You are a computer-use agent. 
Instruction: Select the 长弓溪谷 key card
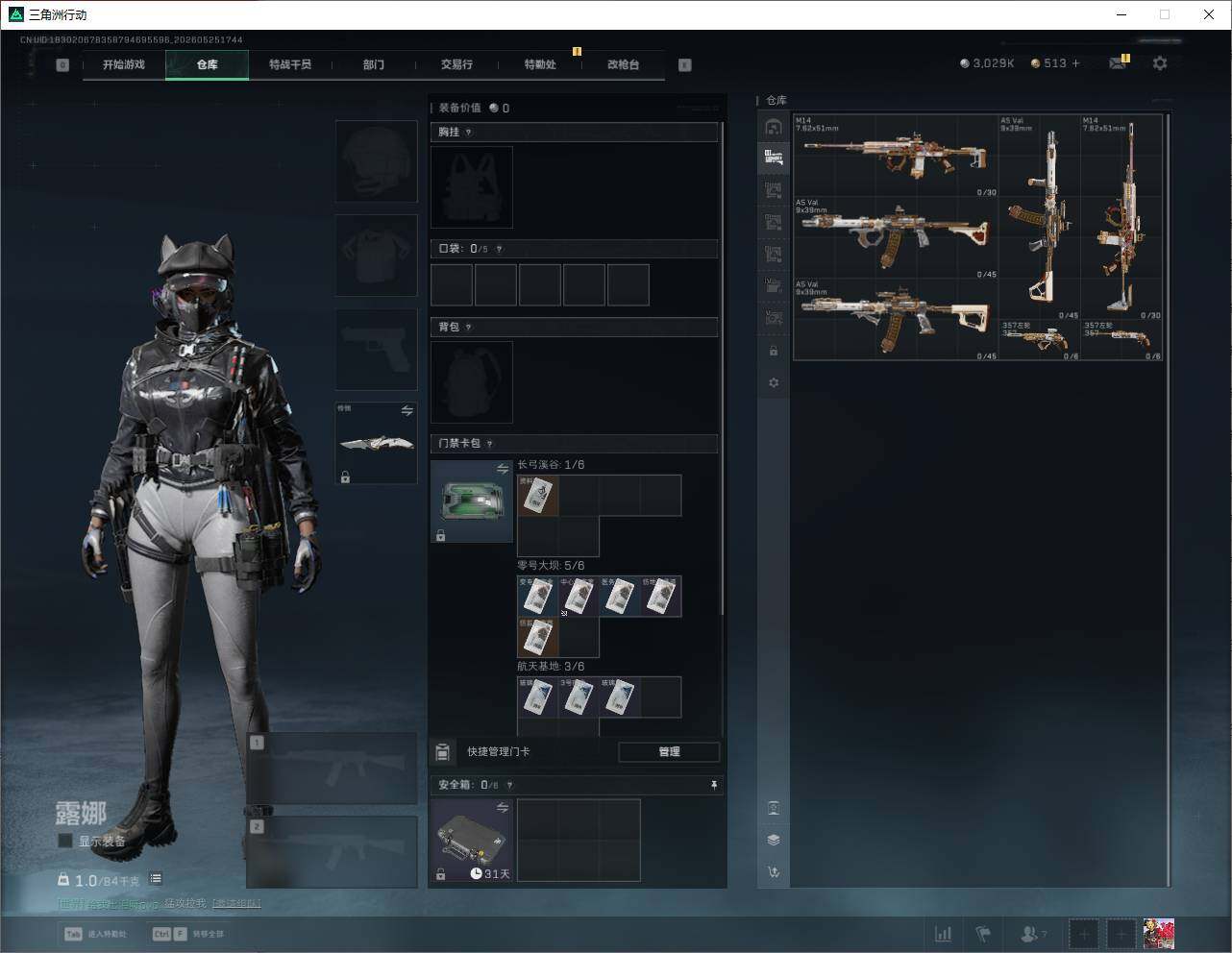click(x=538, y=496)
